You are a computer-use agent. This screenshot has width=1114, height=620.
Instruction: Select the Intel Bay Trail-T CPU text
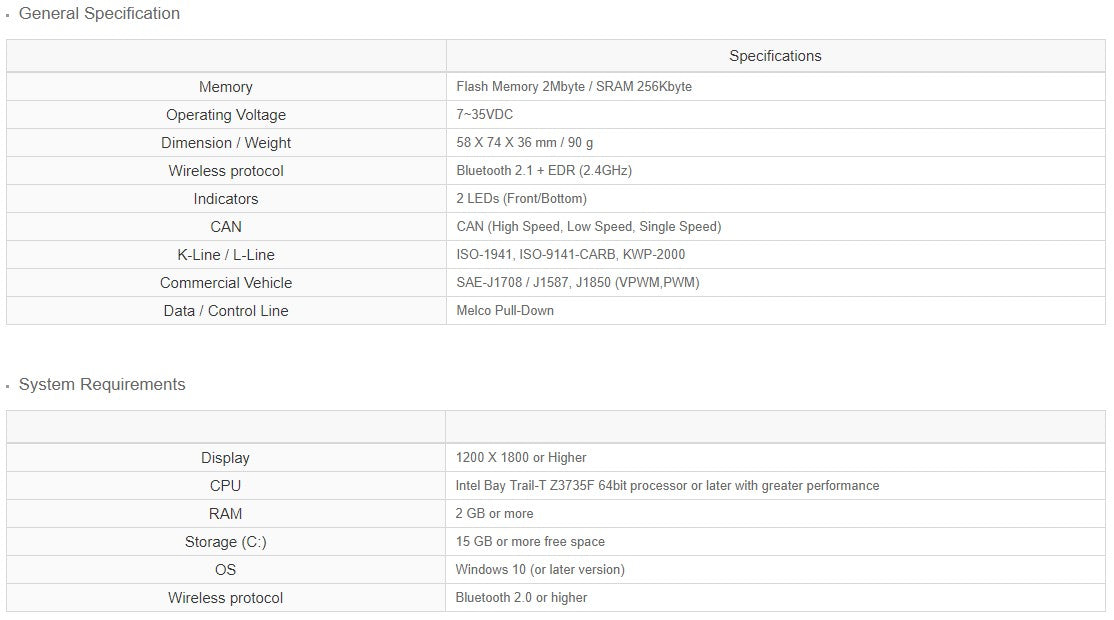coord(667,486)
